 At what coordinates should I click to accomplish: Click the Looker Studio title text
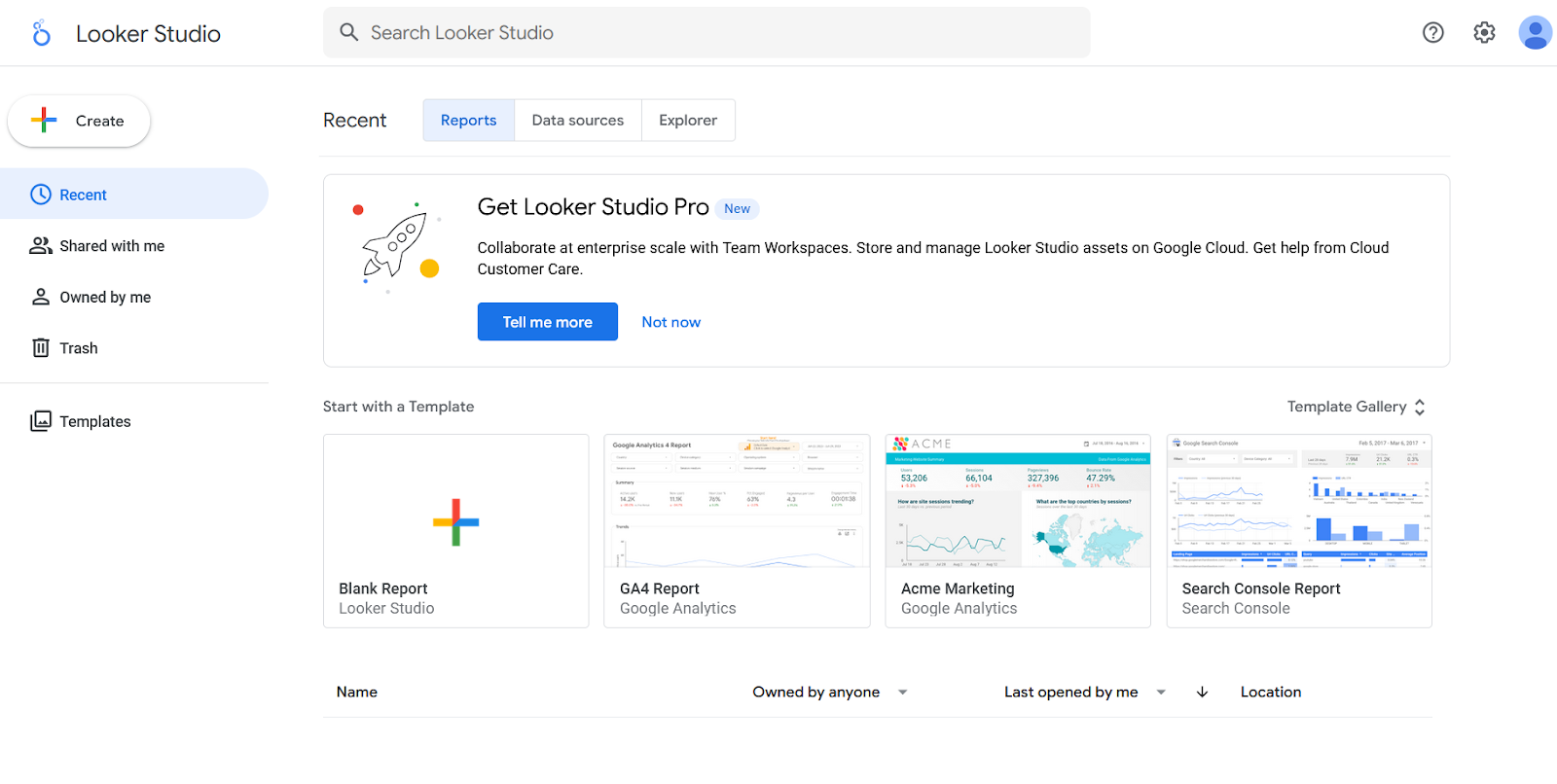[148, 34]
